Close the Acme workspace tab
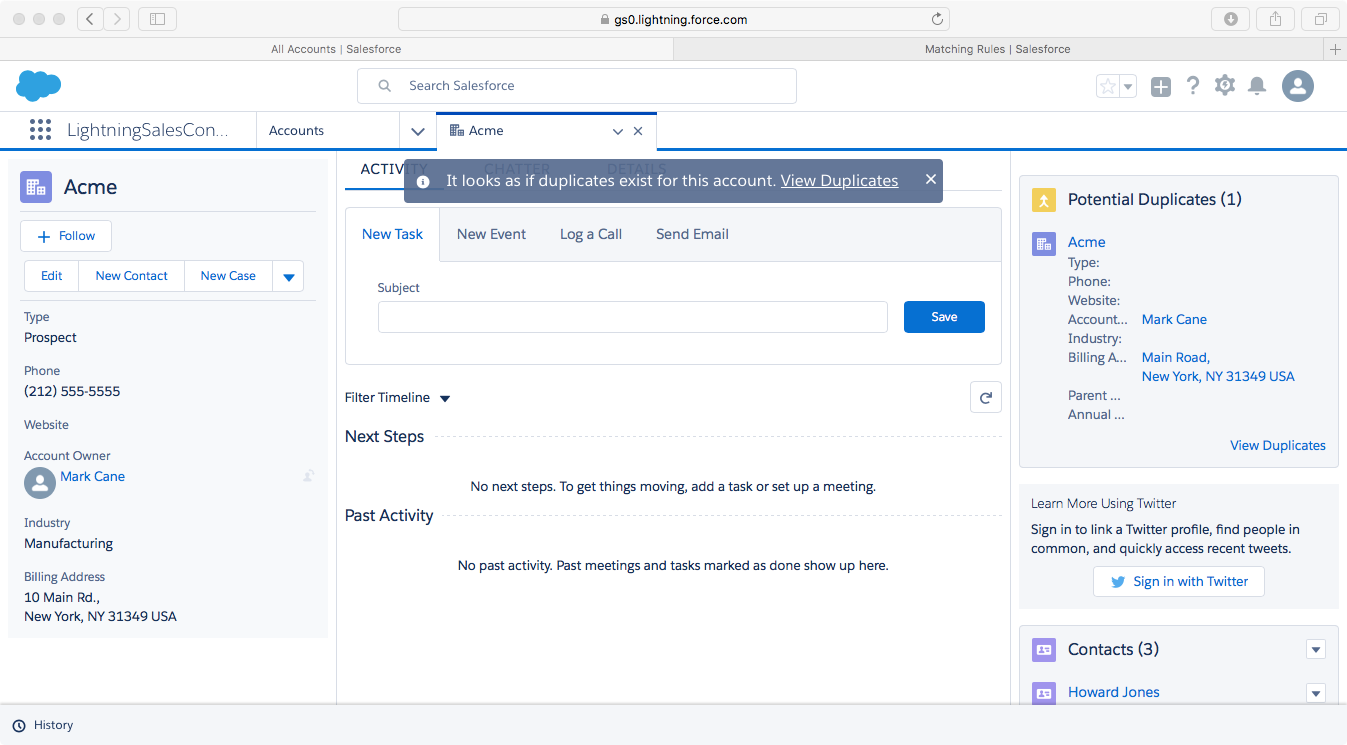The height and width of the screenshot is (745, 1347). (638, 131)
